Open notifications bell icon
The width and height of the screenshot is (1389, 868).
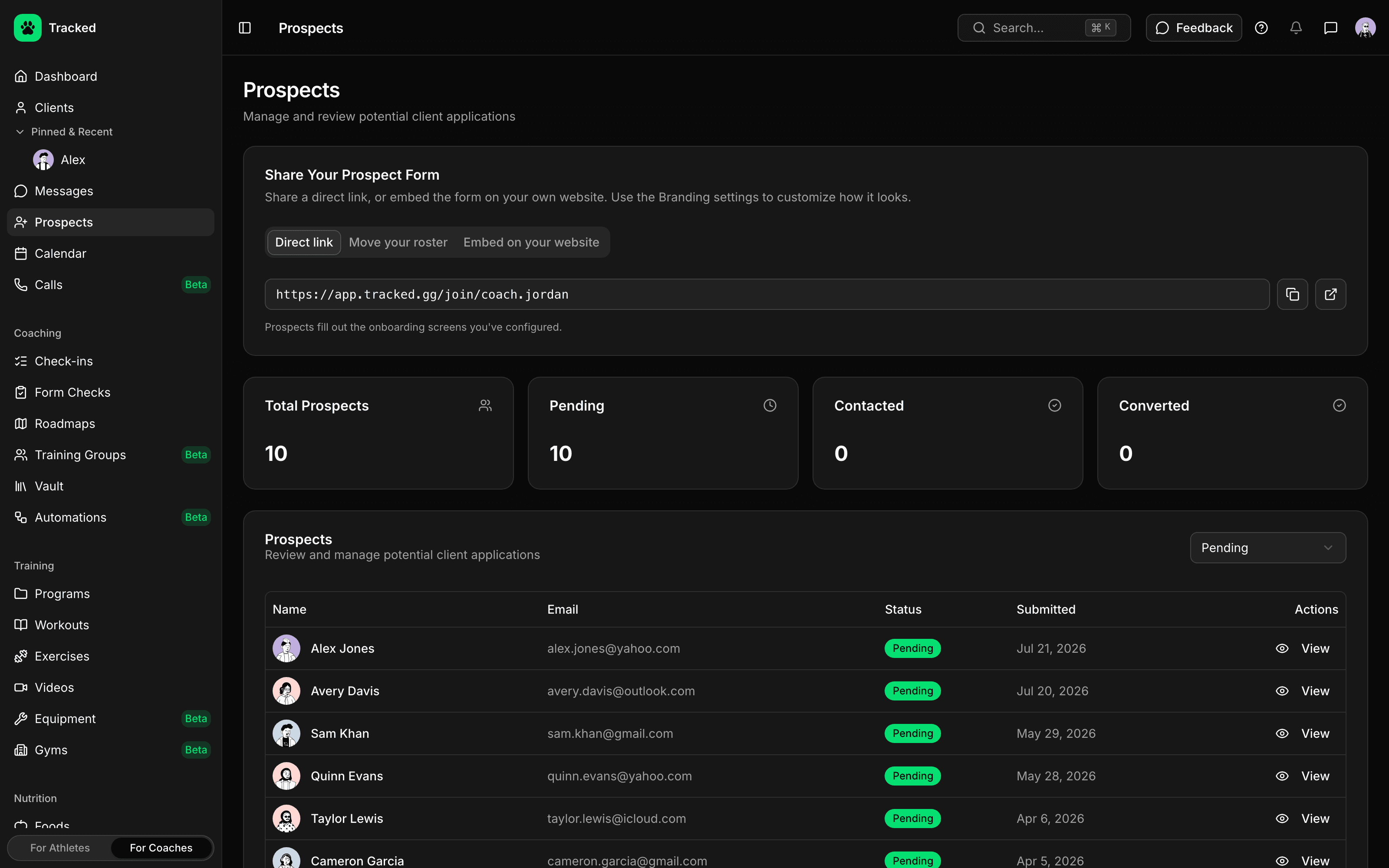point(1296,27)
